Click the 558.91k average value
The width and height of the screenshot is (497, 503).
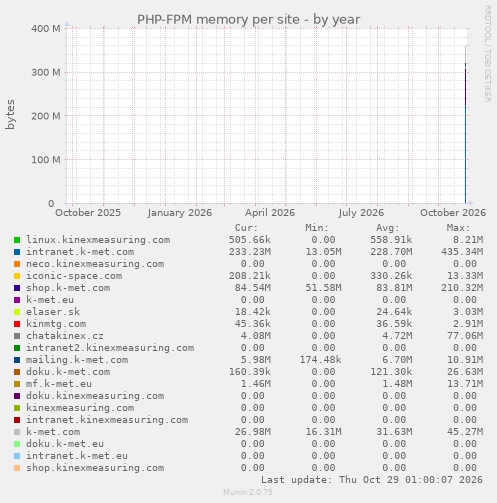(391, 240)
